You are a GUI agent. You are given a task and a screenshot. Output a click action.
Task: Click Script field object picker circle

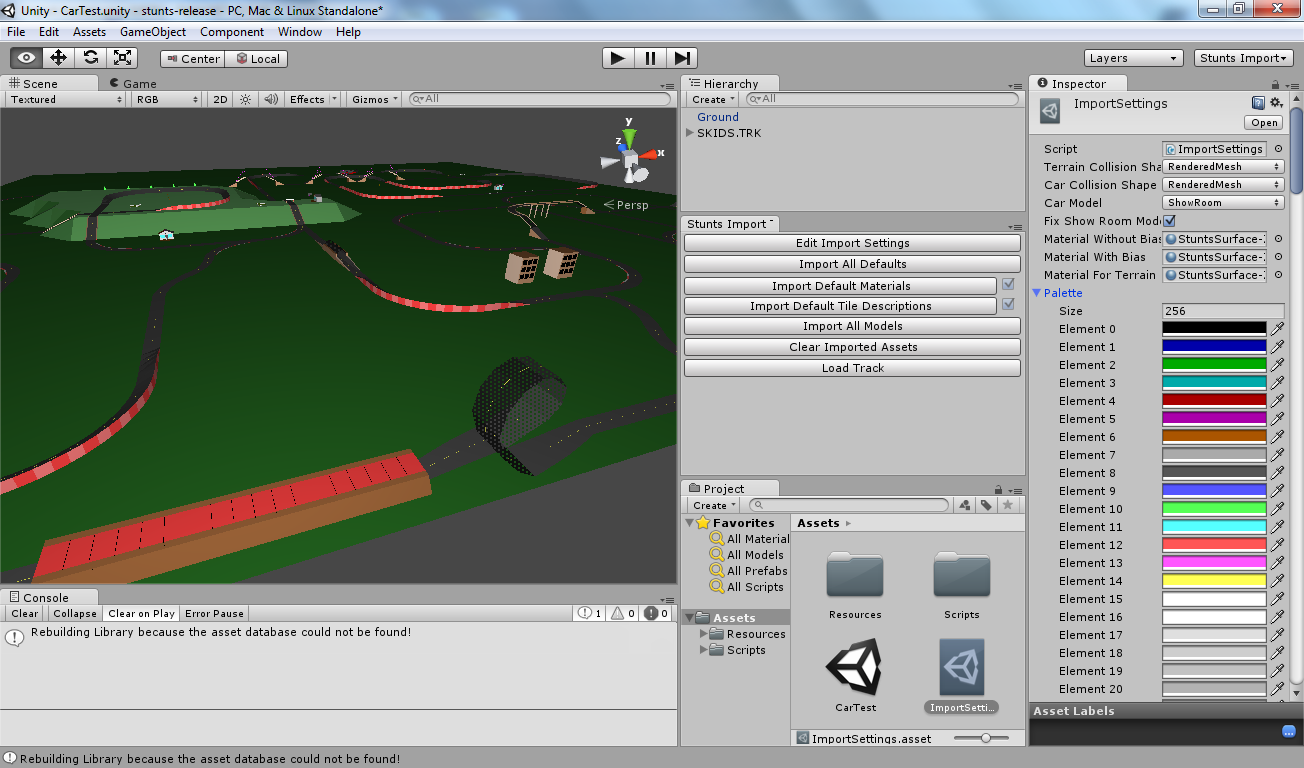[x=1278, y=149]
